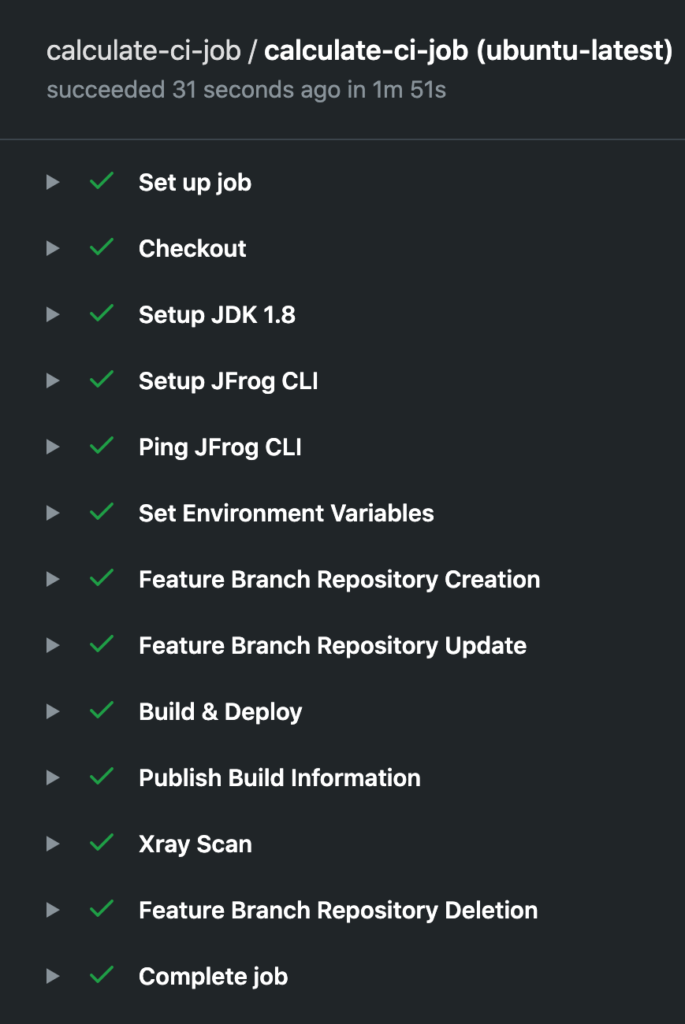The height and width of the screenshot is (1024, 685).
Task: Select the Xray Scan step name
Action: [x=195, y=843]
